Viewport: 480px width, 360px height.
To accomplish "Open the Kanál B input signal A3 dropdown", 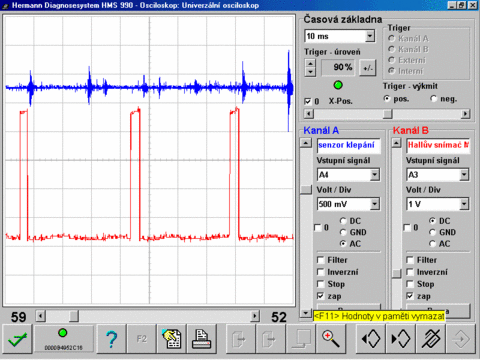I will (464, 175).
